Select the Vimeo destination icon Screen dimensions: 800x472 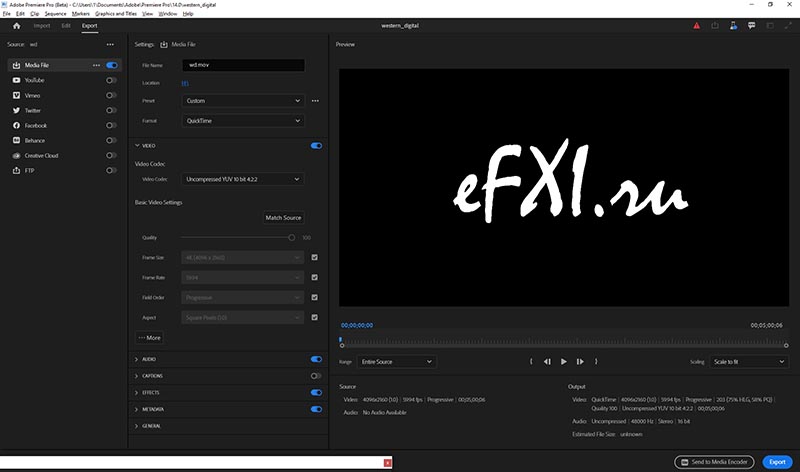tap(16, 95)
